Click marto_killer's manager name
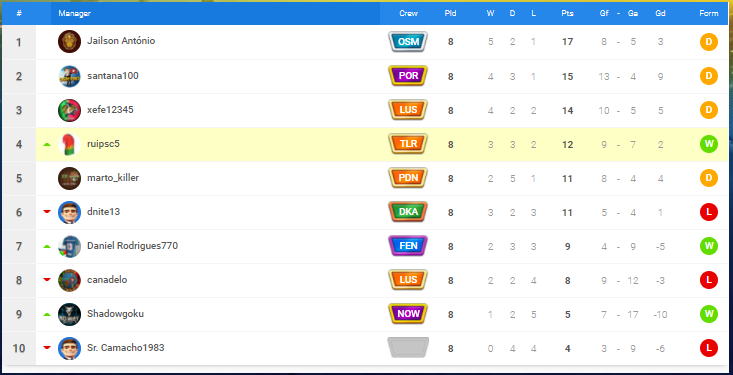 coord(113,178)
